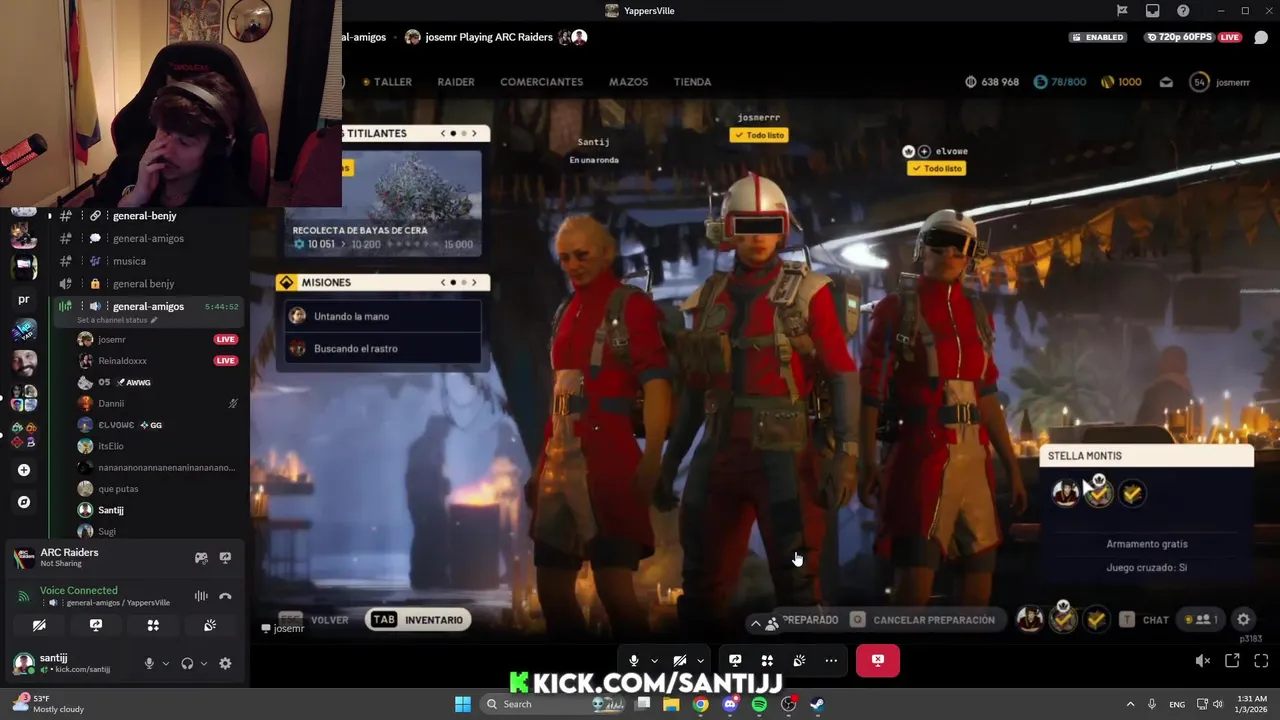Share ARC Raiders screen from activity panel

coord(225,558)
